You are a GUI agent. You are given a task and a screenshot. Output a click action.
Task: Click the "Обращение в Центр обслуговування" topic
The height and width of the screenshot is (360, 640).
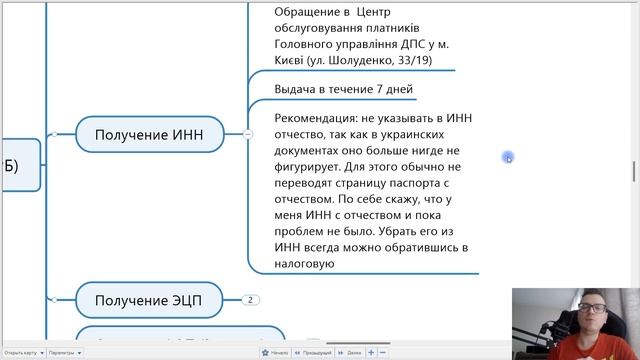362,36
